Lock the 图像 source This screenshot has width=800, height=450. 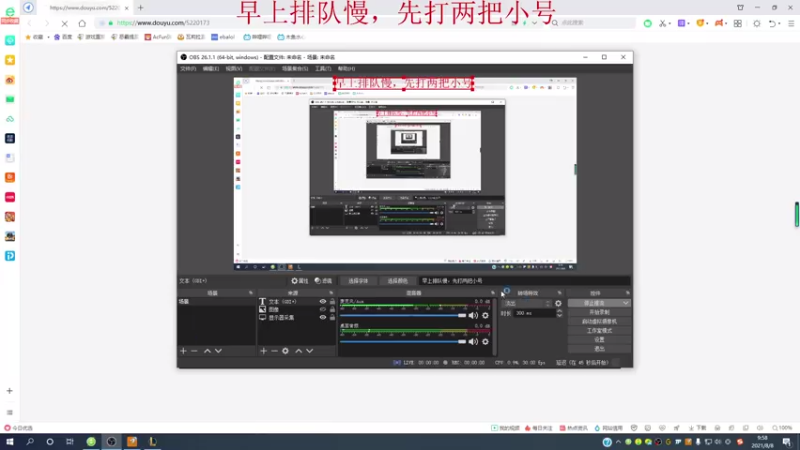click(332, 309)
